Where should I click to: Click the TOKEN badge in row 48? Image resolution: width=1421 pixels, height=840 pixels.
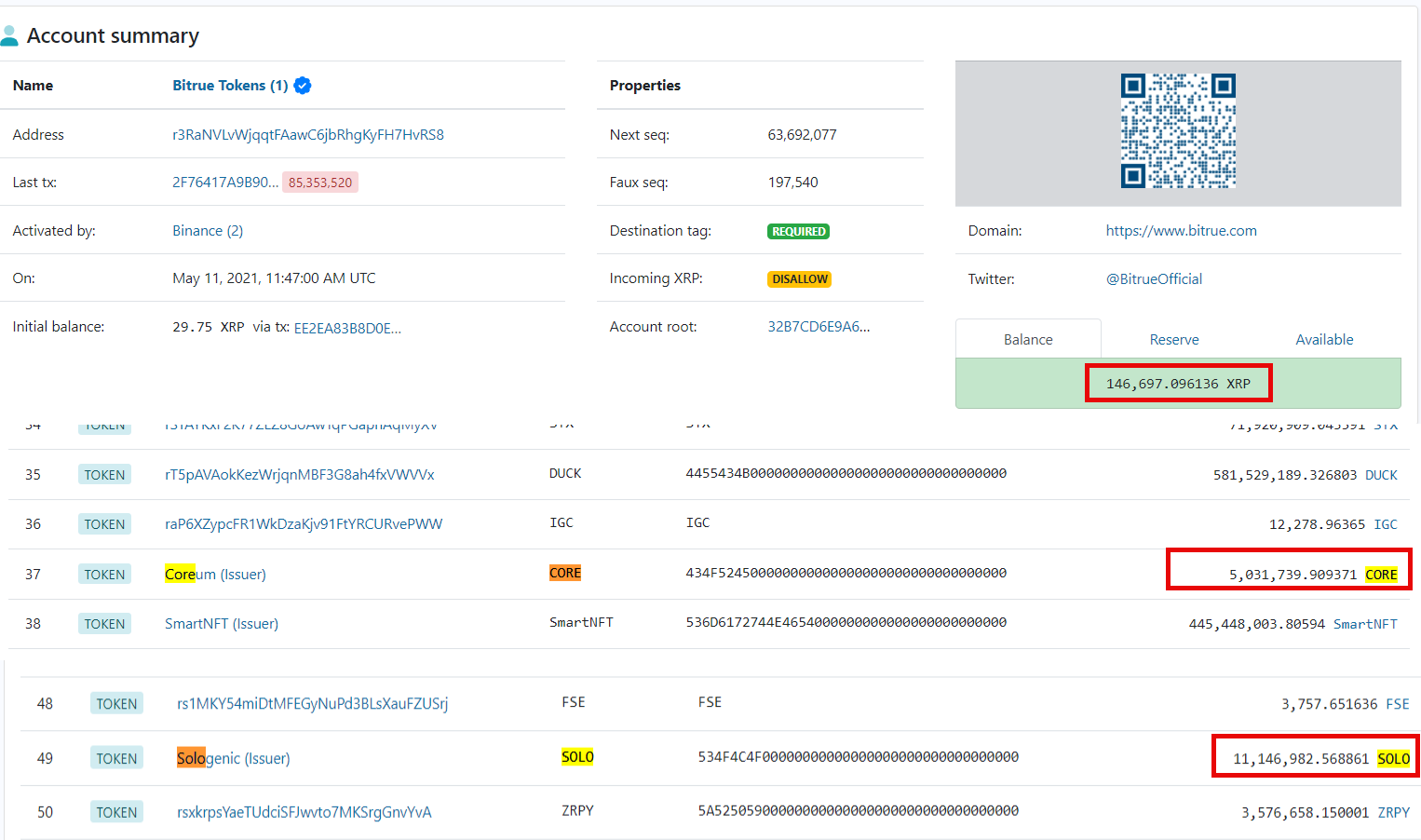(116, 704)
